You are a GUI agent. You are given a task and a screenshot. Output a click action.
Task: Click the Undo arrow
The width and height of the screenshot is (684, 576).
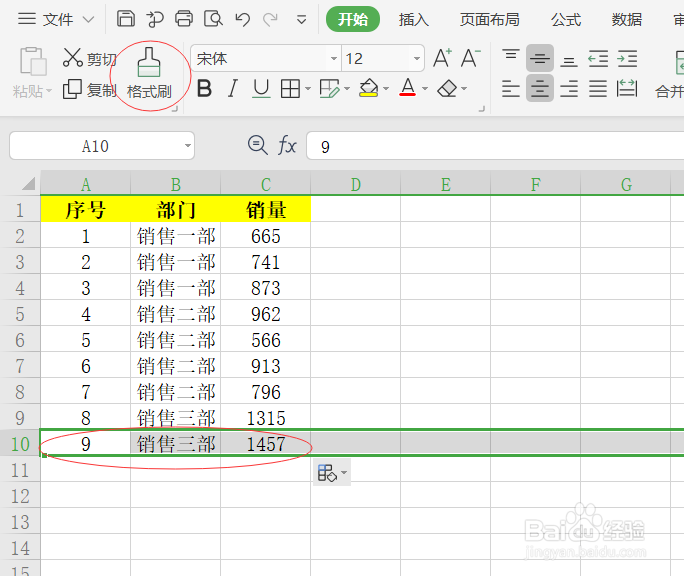point(243,19)
